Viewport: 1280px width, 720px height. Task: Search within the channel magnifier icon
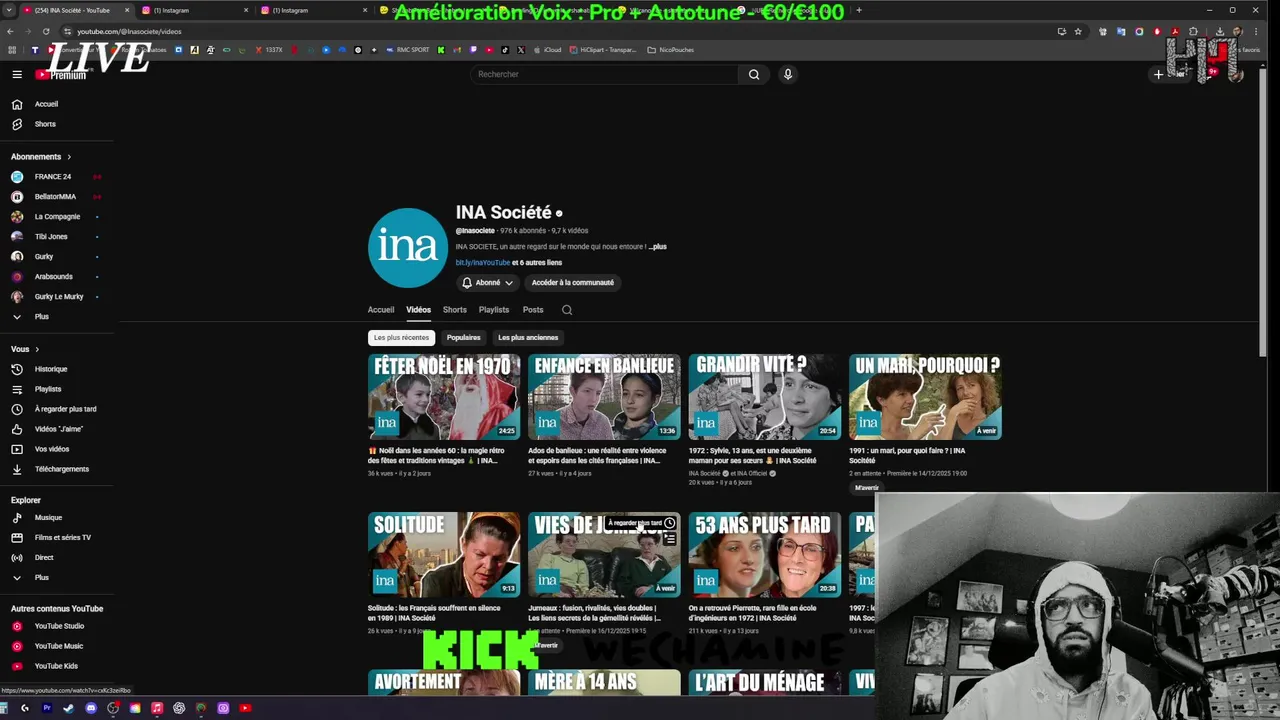tap(567, 310)
